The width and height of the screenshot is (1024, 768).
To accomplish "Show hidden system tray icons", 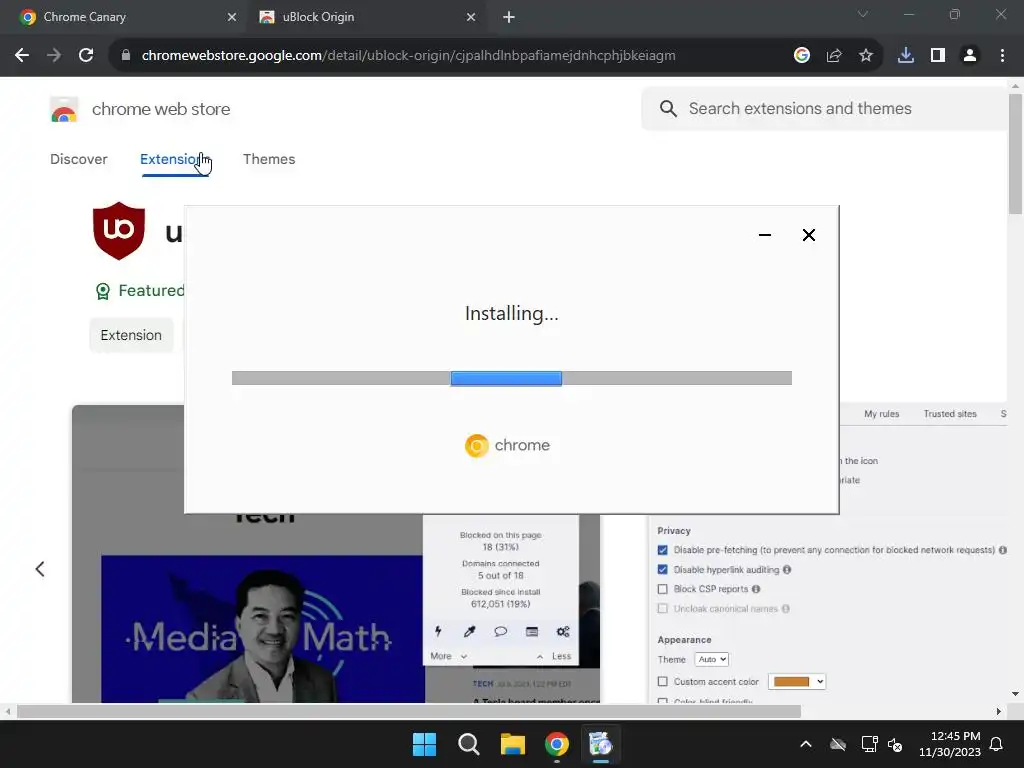I will click(806, 744).
